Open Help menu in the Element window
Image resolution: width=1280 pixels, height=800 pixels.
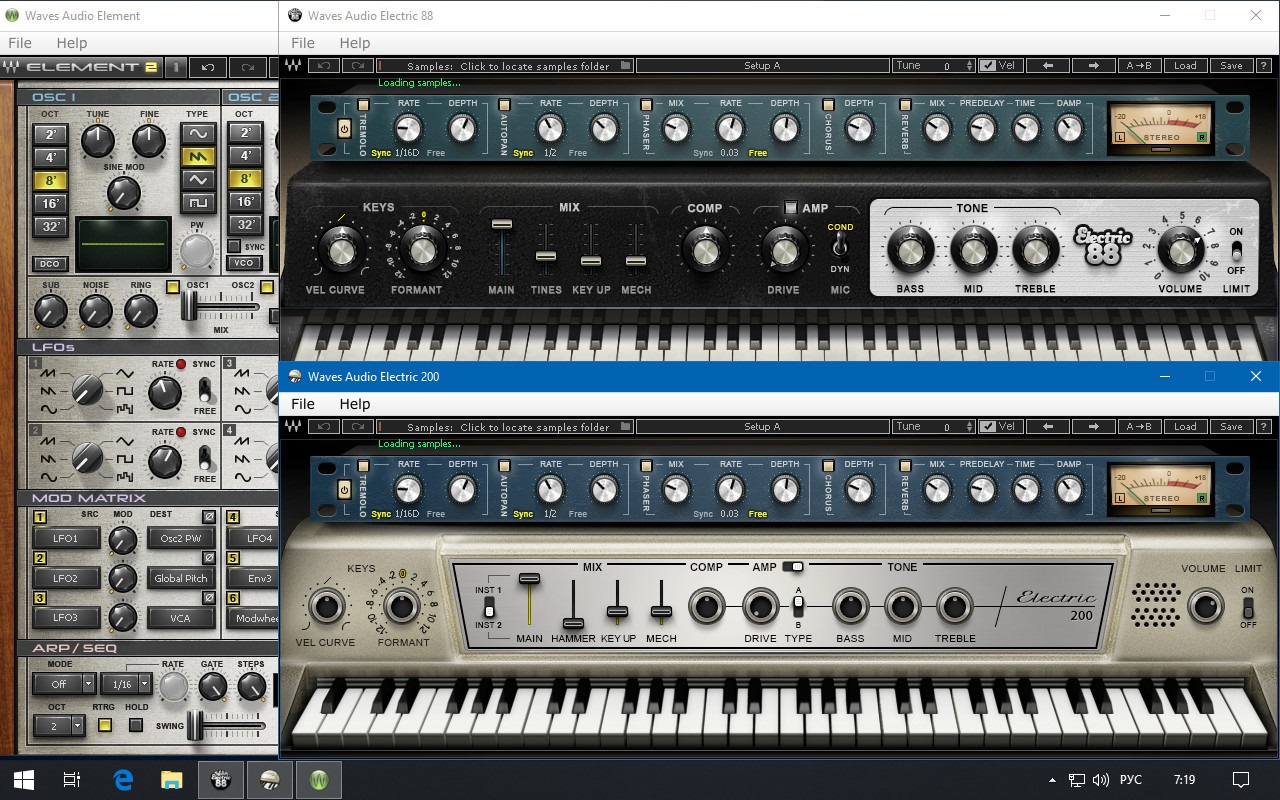pos(72,43)
